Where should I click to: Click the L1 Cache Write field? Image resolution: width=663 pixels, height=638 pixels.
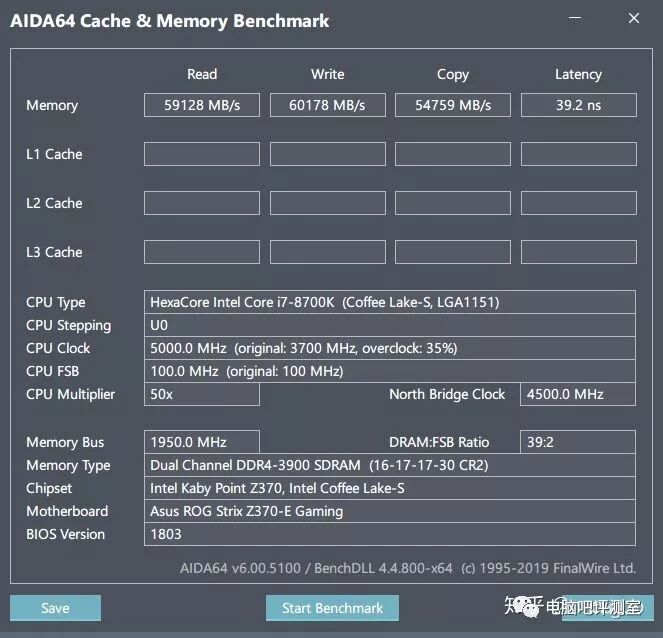[328, 154]
